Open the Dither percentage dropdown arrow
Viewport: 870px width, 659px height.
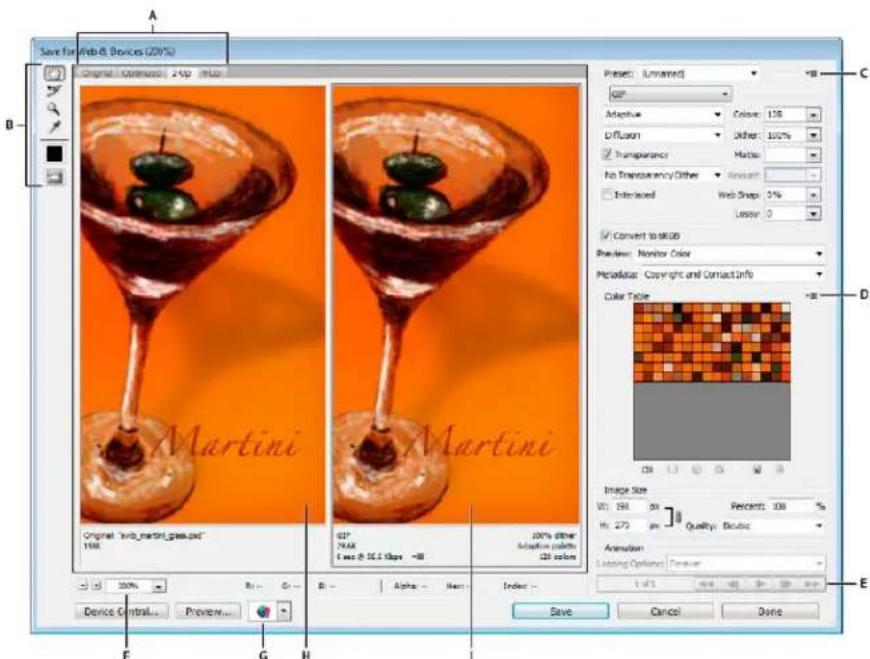coord(813,135)
